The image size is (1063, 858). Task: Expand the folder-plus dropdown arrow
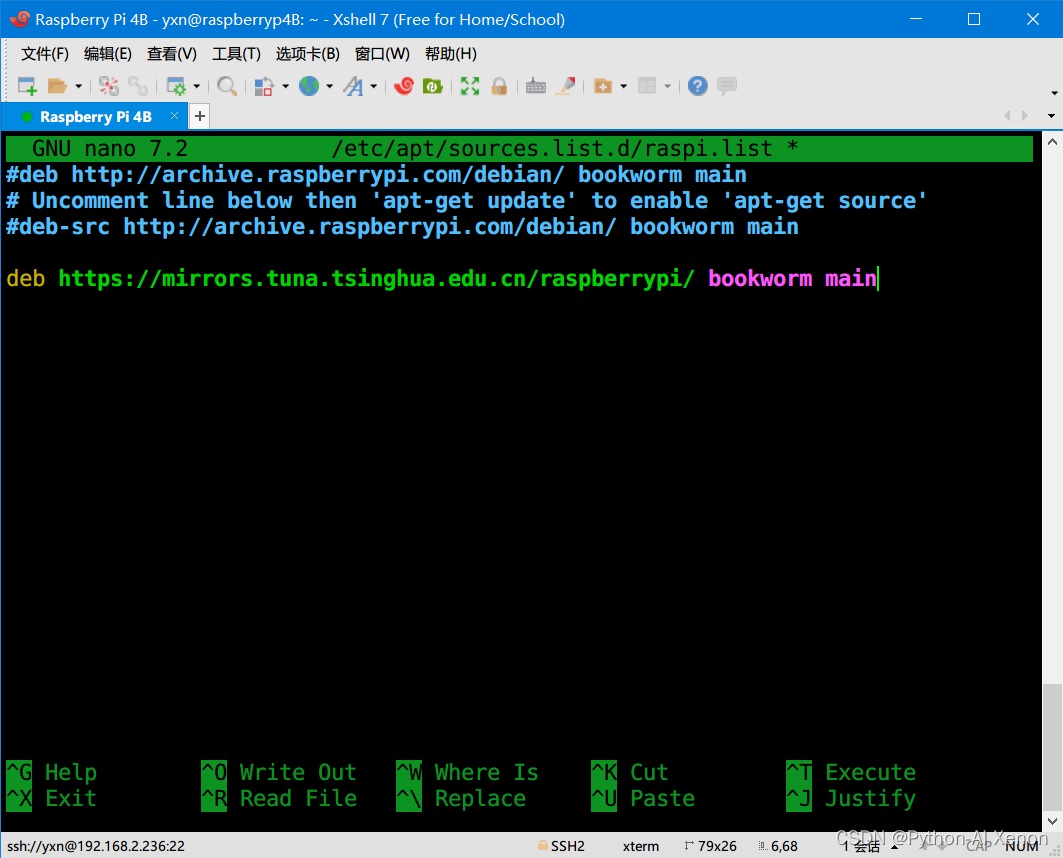(624, 86)
